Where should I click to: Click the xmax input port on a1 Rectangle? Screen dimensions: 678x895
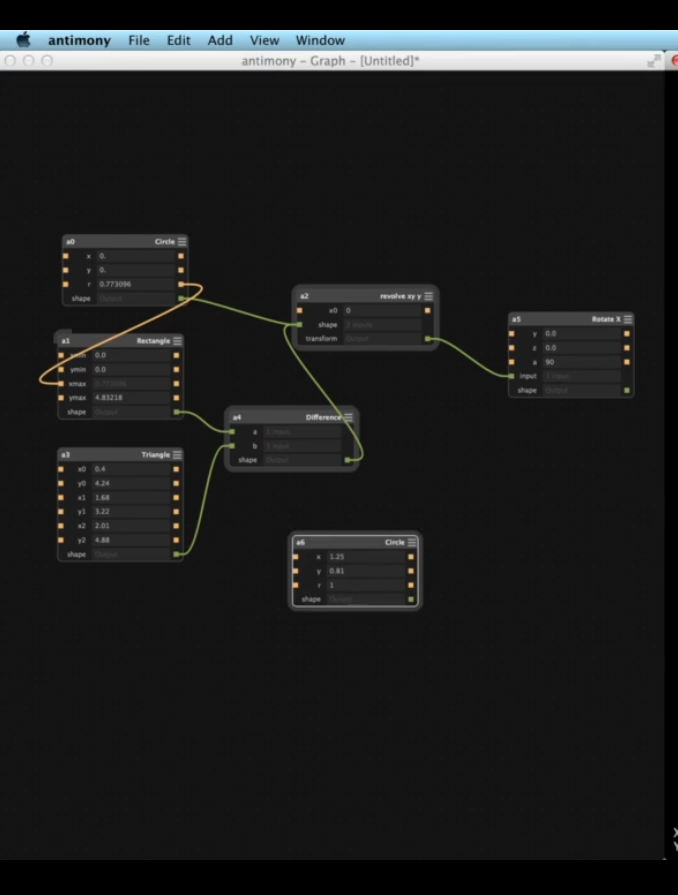pos(61,384)
